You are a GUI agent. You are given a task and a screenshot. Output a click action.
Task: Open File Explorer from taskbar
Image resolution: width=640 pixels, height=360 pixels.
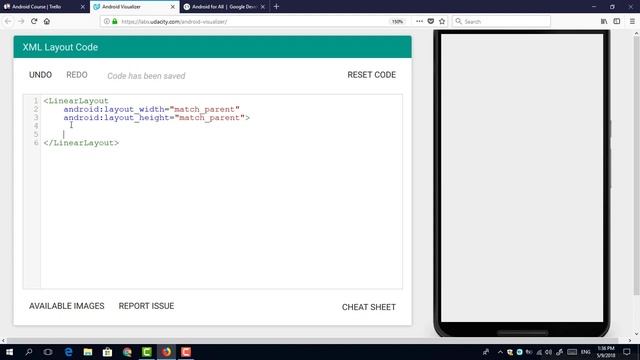[88, 352]
